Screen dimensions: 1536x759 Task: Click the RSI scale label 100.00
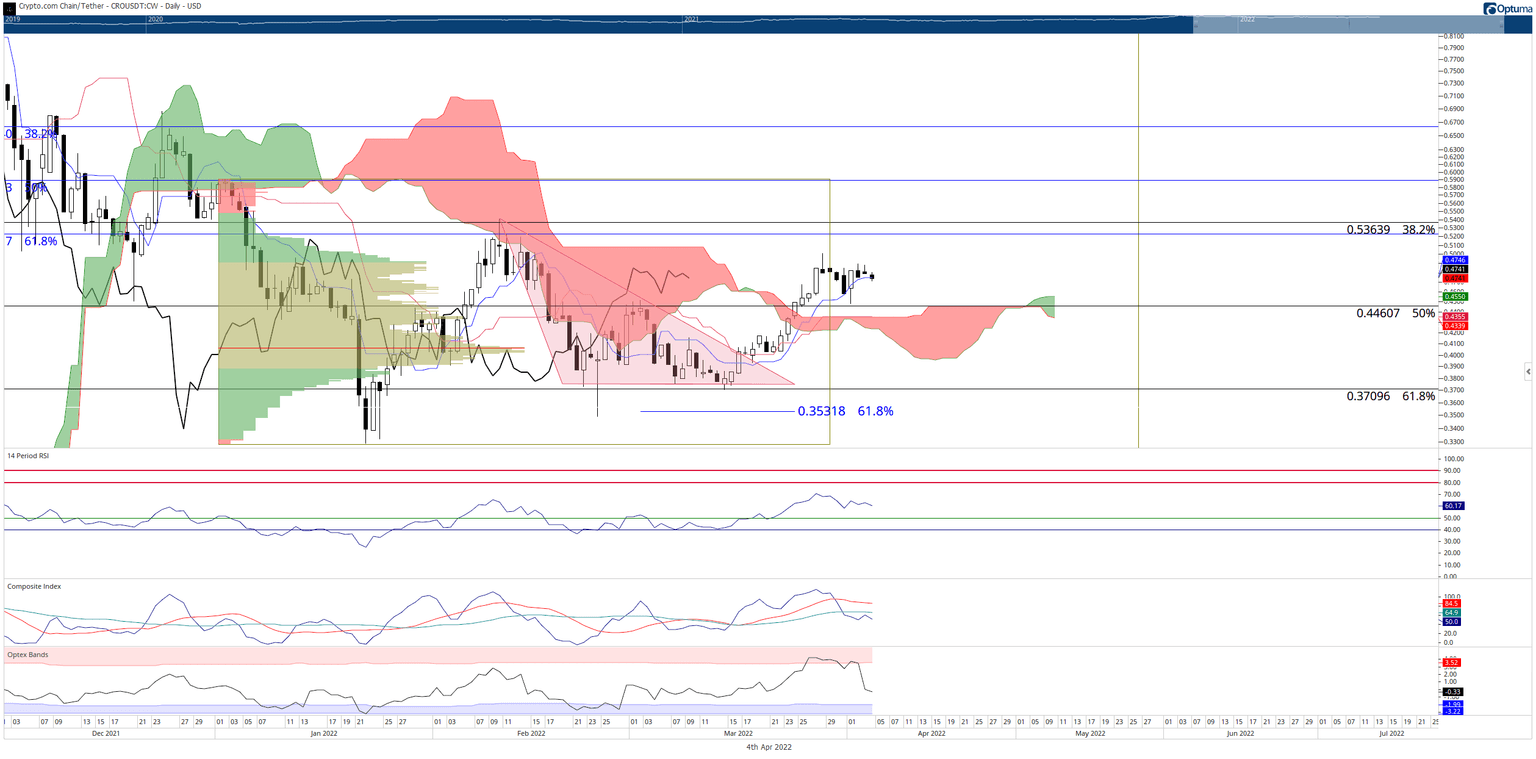pyautogui.click(x=1454, y=459)
